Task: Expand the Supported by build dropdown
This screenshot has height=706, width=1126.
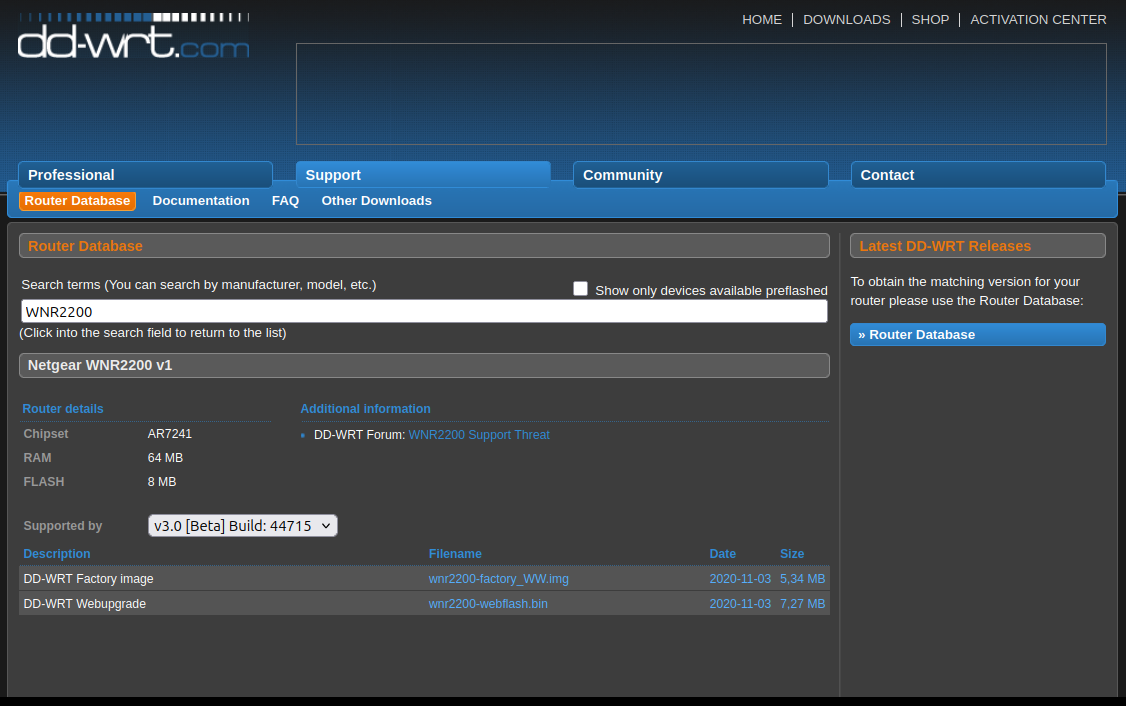Action: click(243, 526)
